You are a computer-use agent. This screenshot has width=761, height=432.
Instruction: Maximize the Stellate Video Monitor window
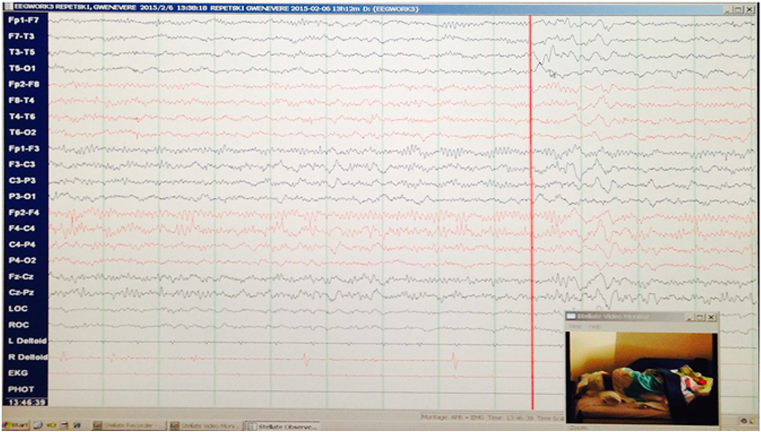(700, 317)
